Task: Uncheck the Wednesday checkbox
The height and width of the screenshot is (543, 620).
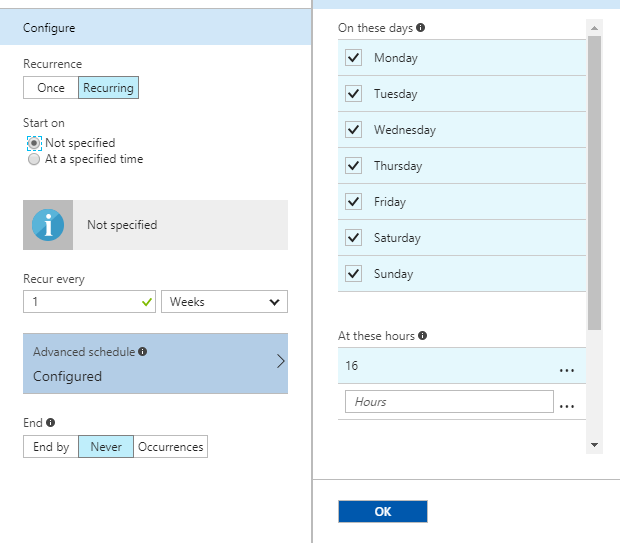Action: [x=353, y=130]
